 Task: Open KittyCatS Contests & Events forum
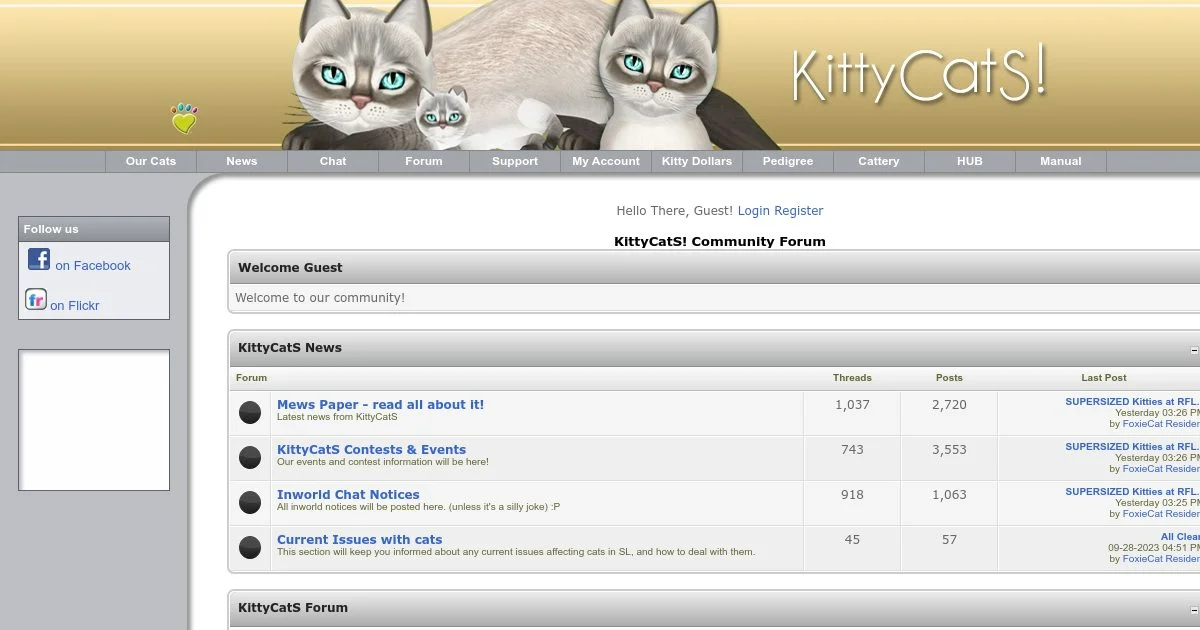tap(371, 450)
